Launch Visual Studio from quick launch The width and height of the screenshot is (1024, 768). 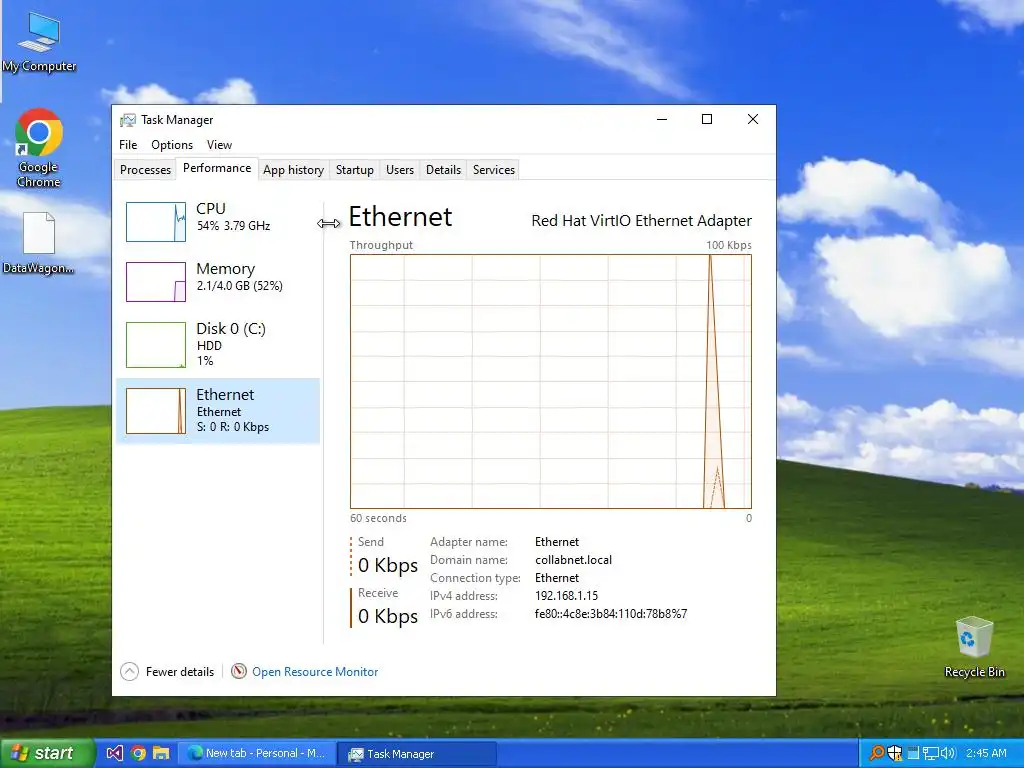(114, 753)
